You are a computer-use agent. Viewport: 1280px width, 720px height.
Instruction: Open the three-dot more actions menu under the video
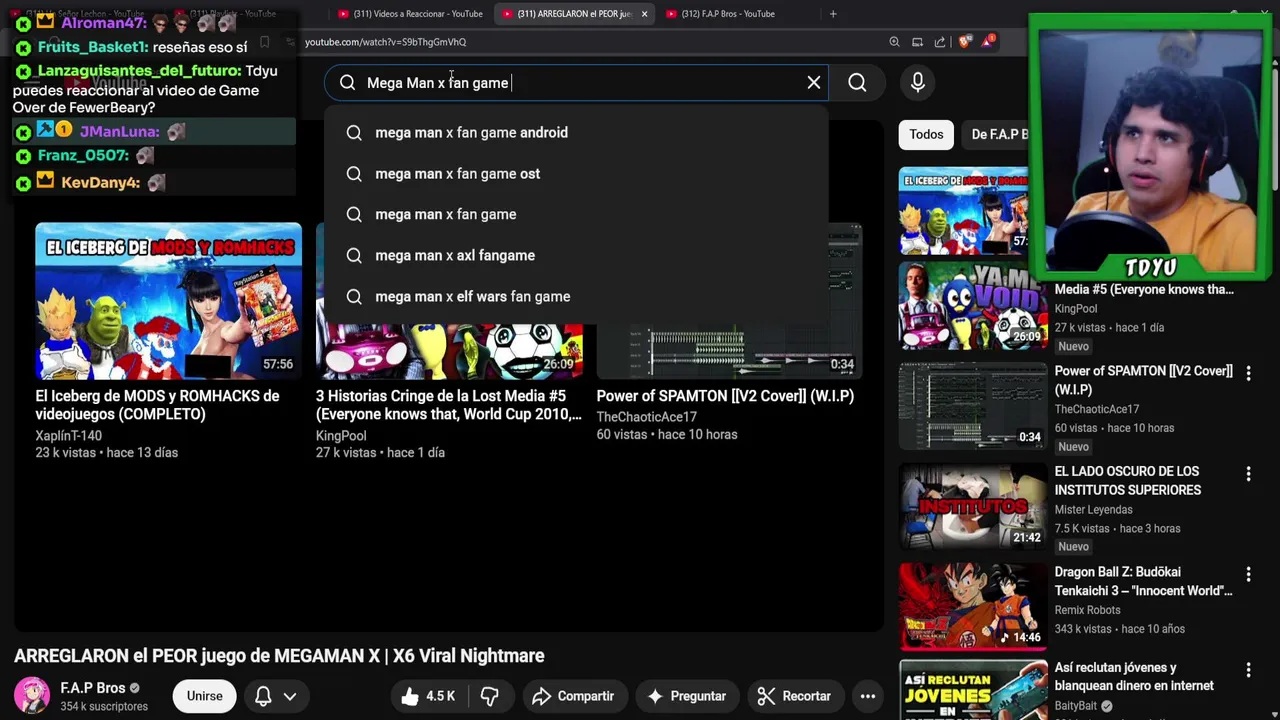coord(868,696)
